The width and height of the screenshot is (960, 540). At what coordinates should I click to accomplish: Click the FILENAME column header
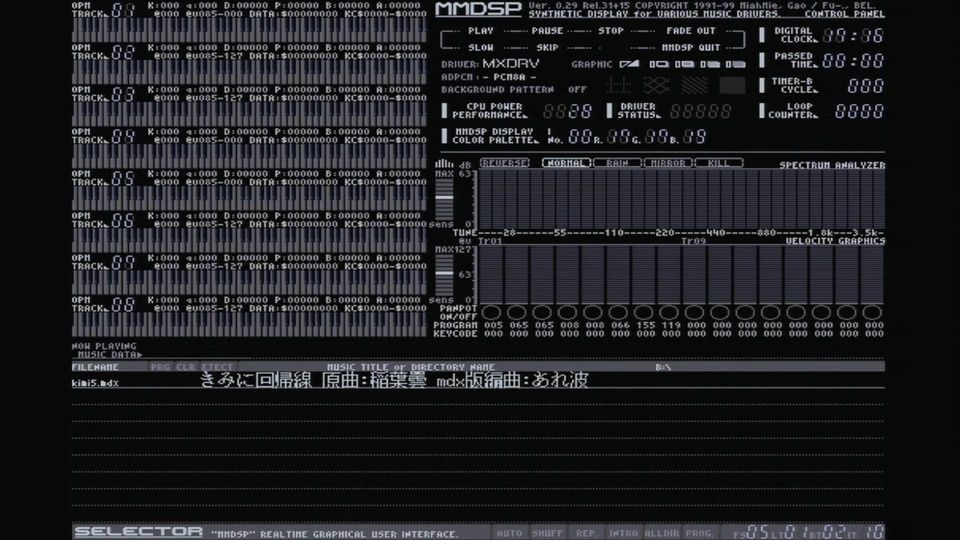click(95, 367)
